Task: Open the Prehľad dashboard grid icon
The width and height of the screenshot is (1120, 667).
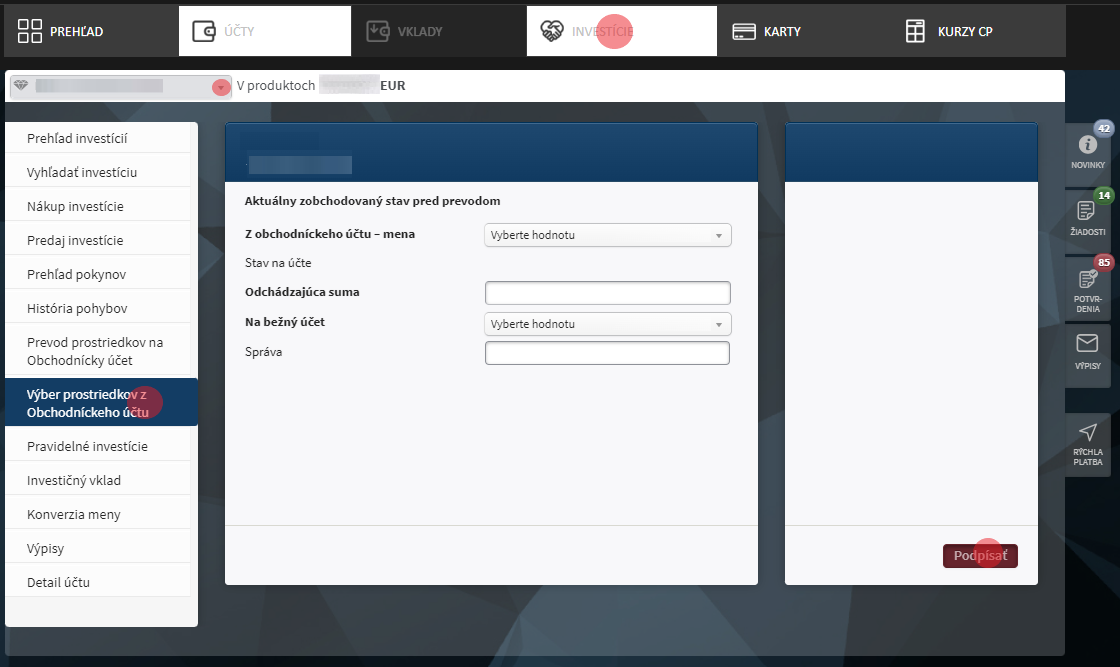Action: (x=30, y=31)
